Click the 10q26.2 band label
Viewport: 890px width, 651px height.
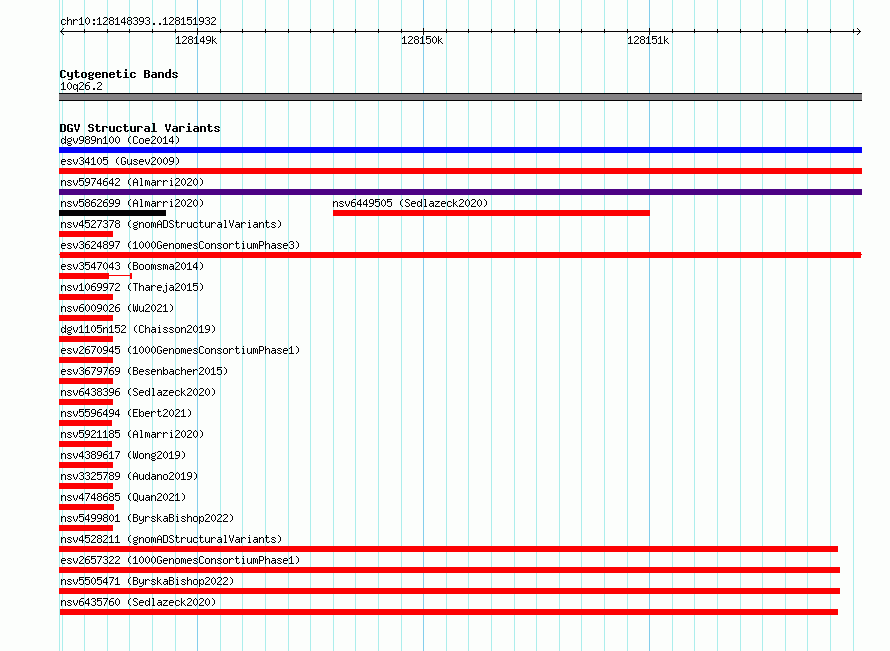[x=81, y=86]
